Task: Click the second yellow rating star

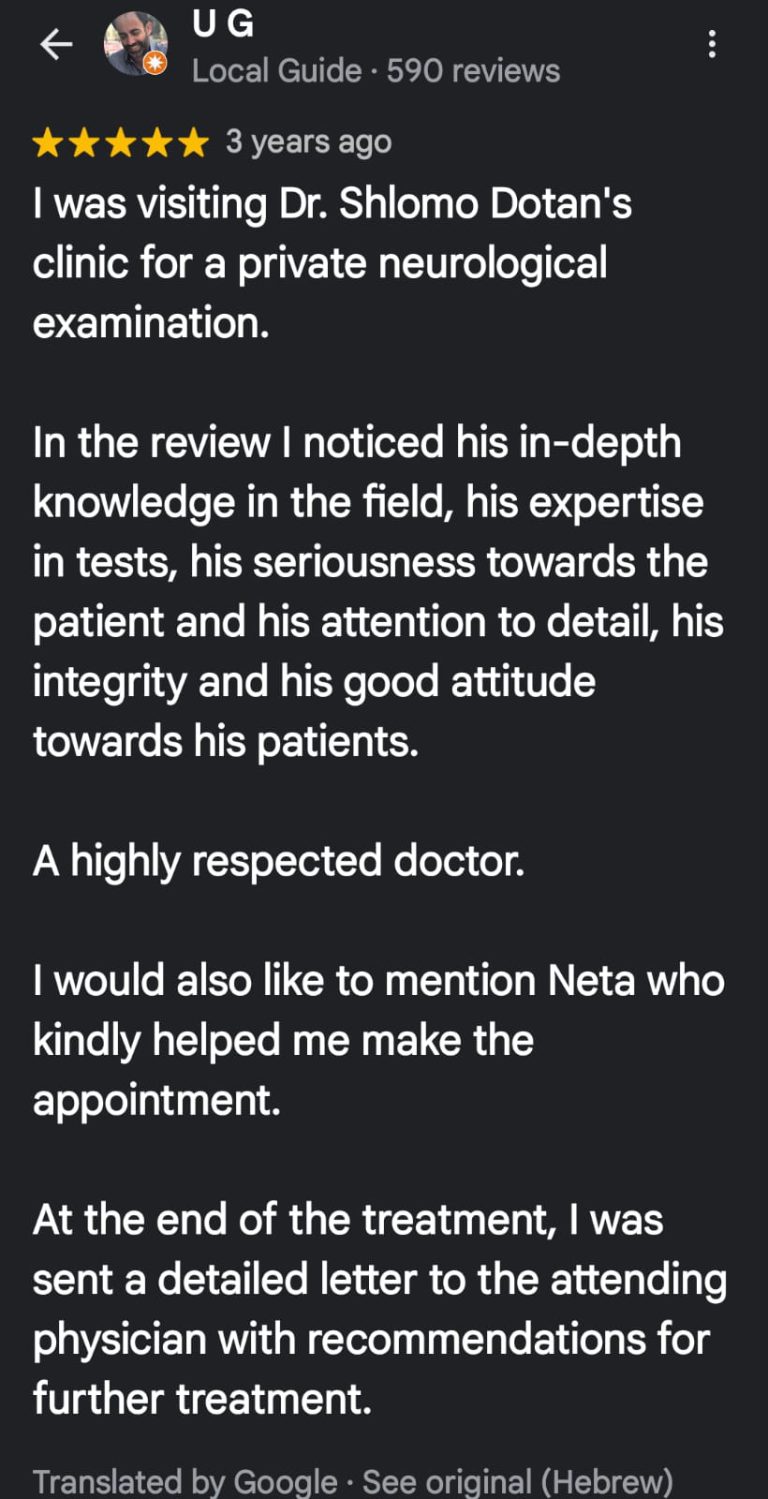Action: tap(84, 144)
